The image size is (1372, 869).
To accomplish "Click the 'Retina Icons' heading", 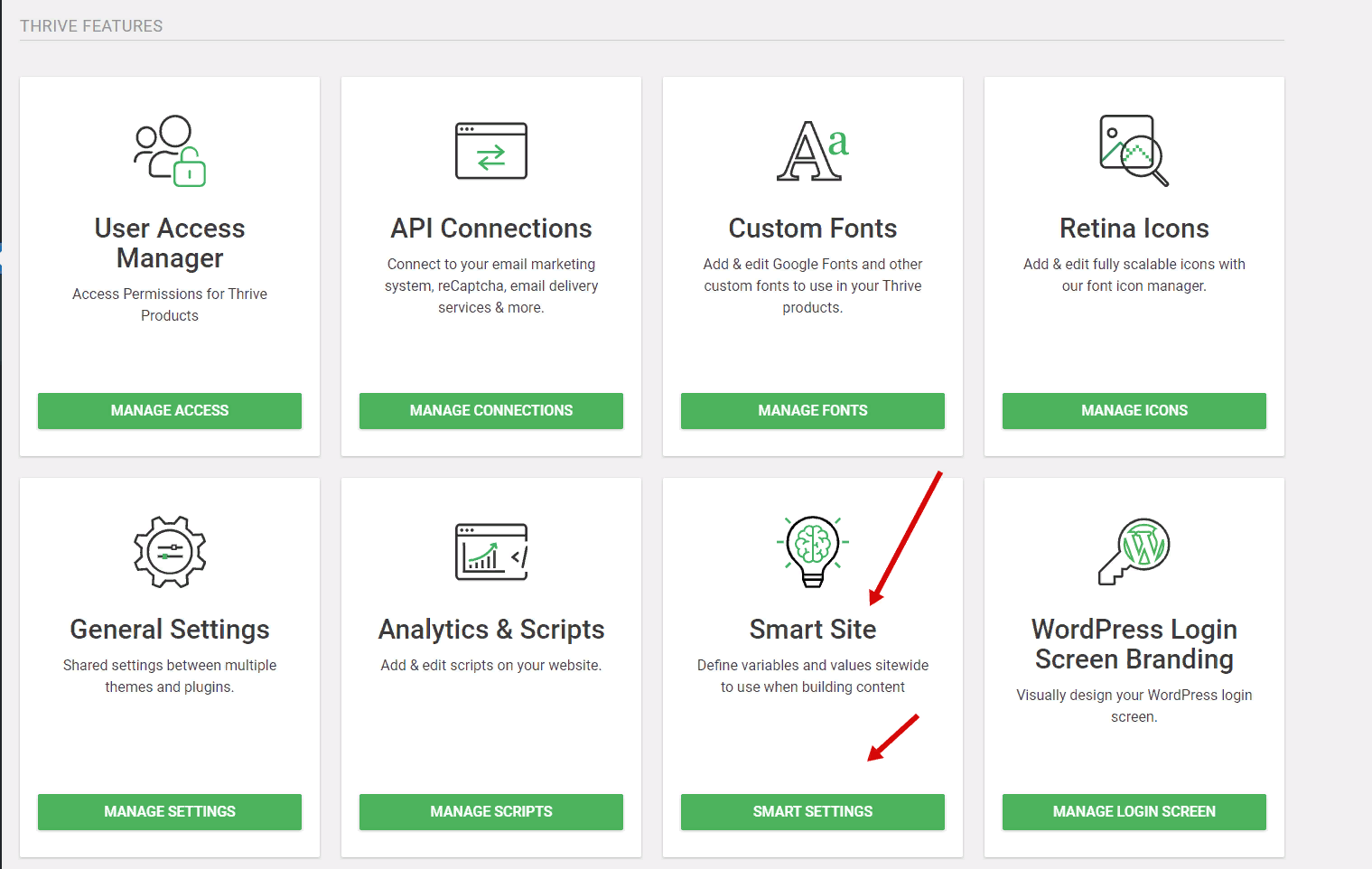I will tap(1134, 229).
